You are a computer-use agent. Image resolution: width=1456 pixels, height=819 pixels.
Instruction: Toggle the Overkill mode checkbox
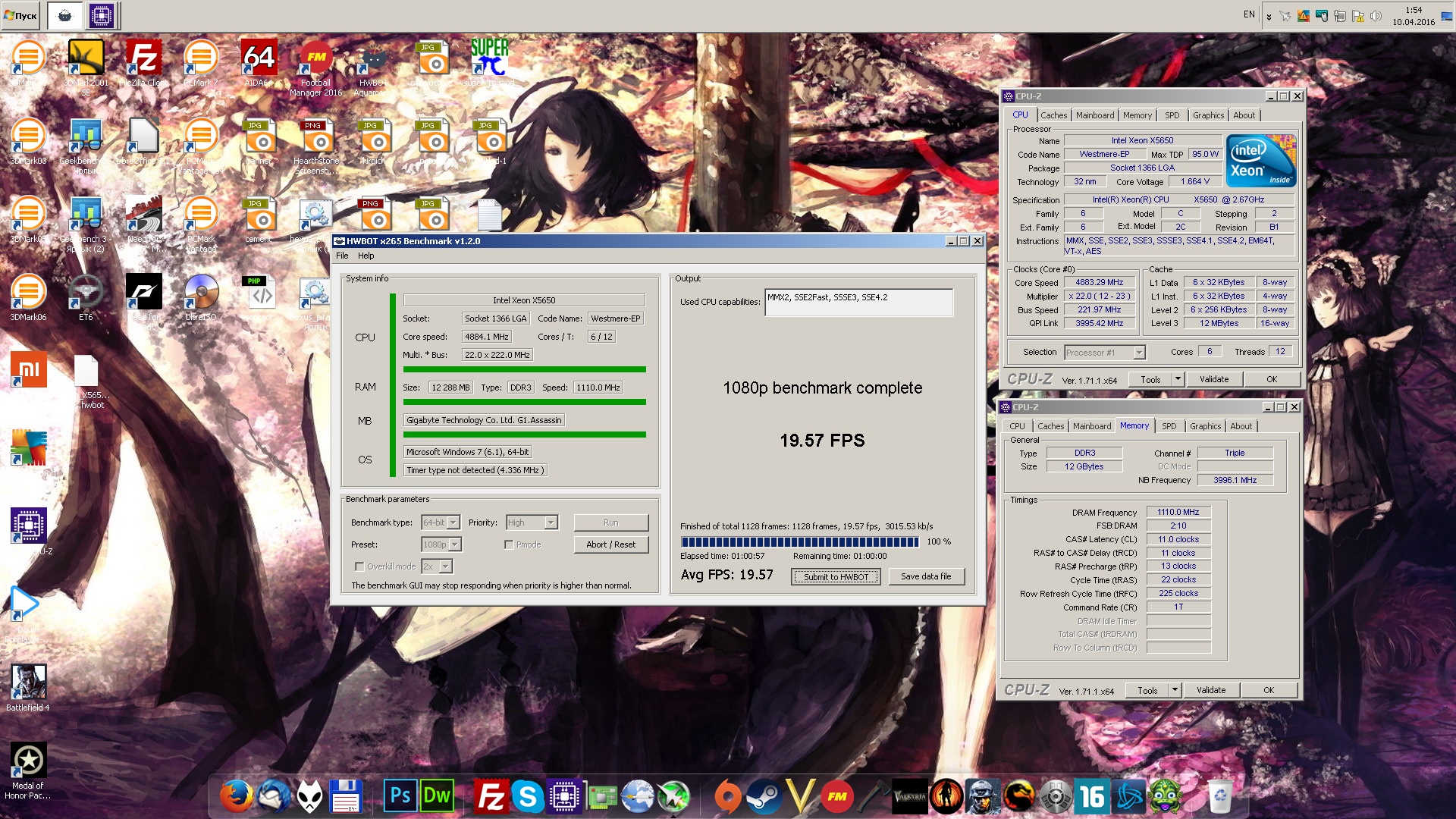pos(359,566)
